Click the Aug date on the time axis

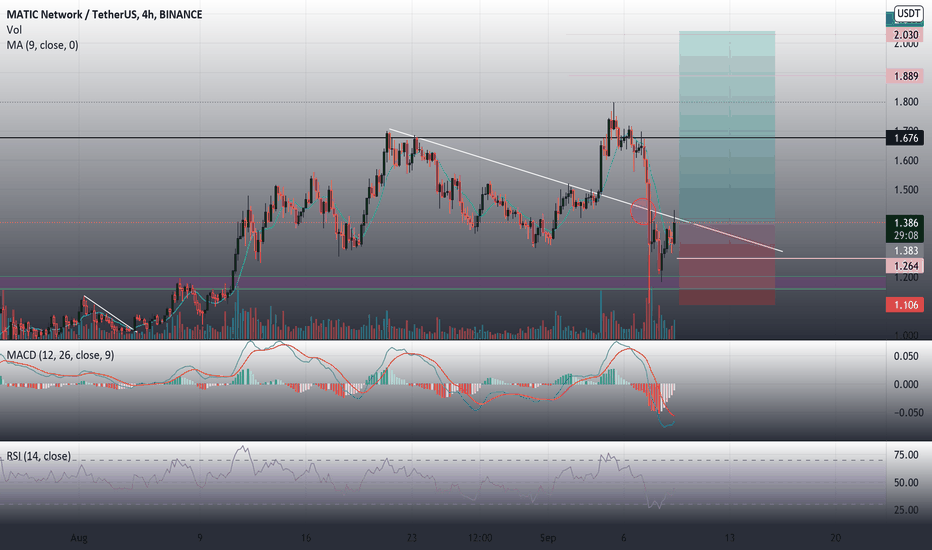click(79, 538)
